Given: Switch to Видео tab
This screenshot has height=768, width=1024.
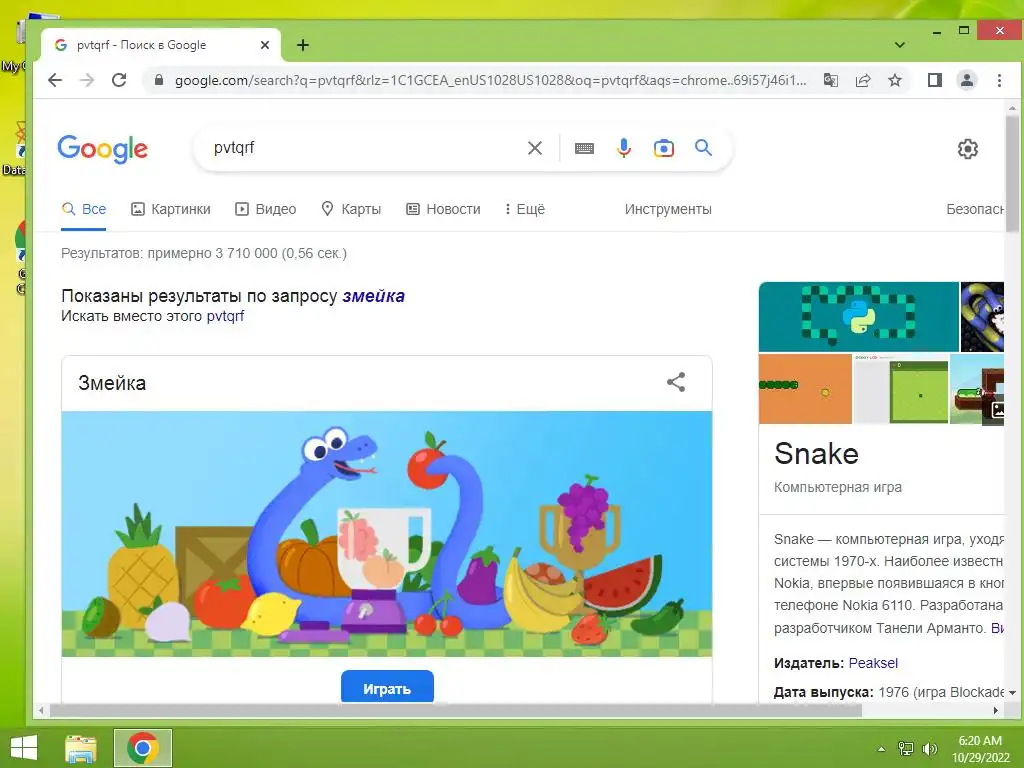Looking at the screenshot, I should pyautogui.click(x=265, y=210).
